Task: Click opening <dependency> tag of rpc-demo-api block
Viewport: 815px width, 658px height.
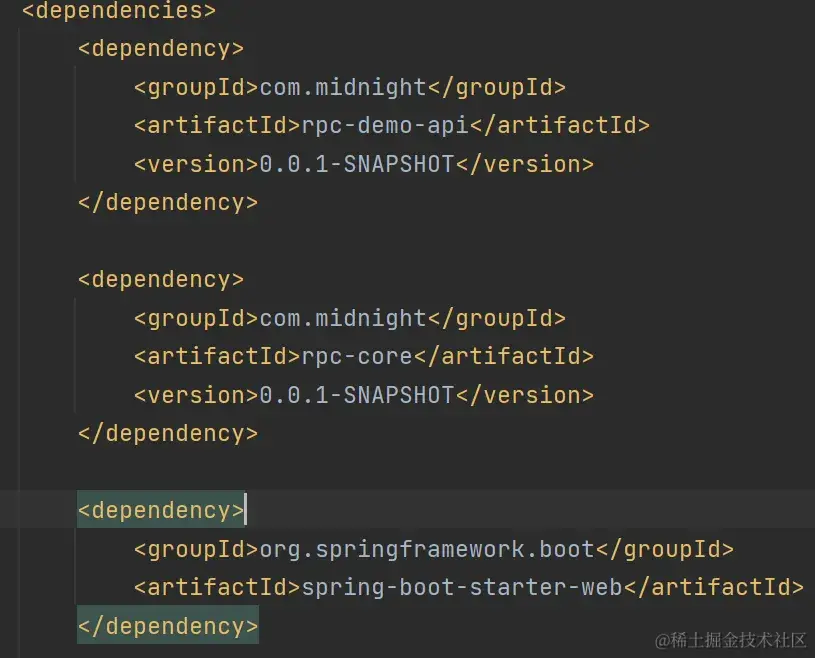Action: click(161, 49)
